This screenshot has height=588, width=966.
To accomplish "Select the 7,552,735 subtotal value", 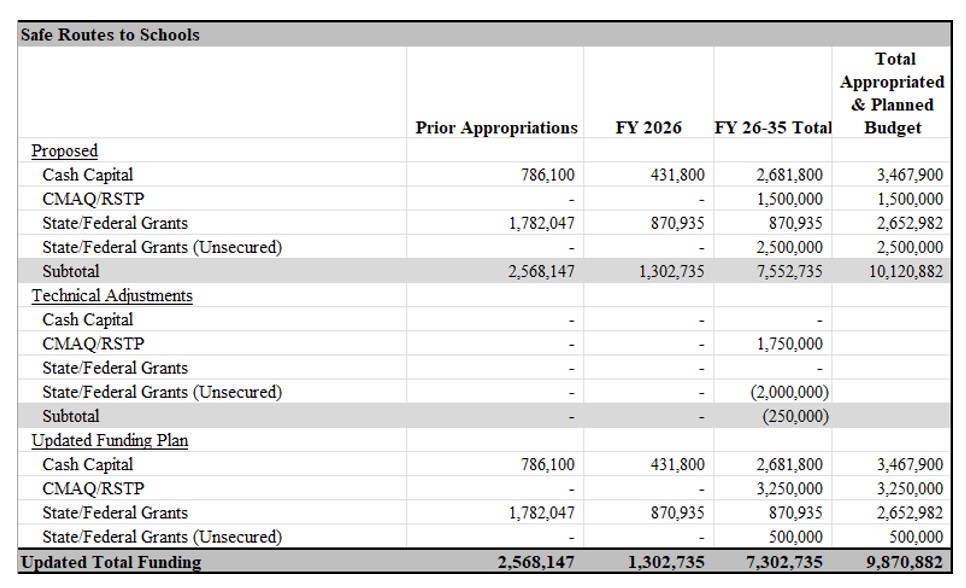I will point(789,271).
